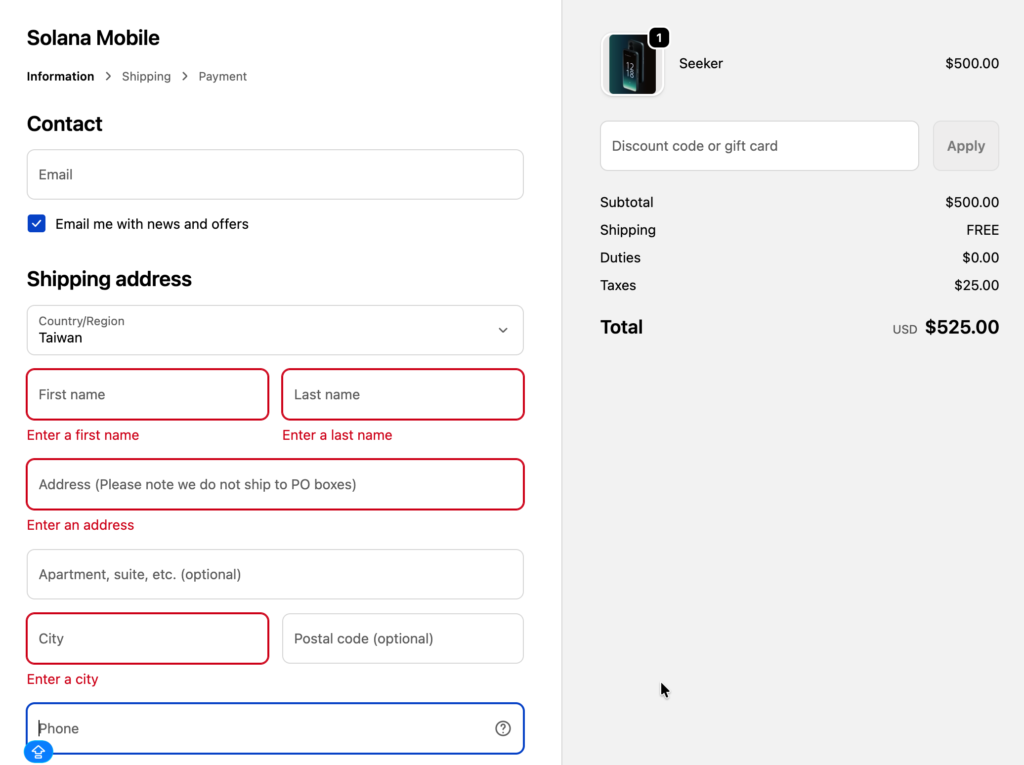This screenshot has width=1024, height=765.
Task: Go to Information breadcrumb step
Action: click(60, 76)
